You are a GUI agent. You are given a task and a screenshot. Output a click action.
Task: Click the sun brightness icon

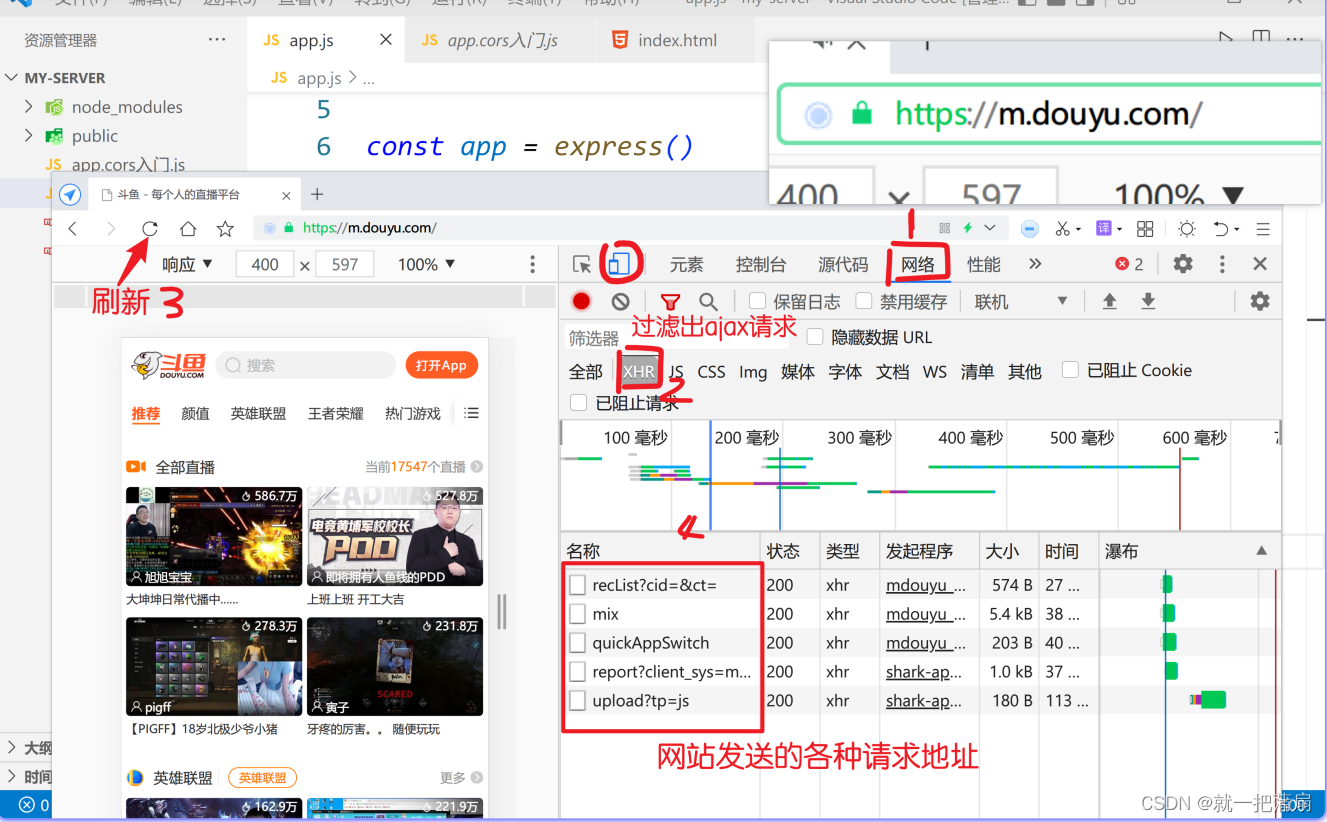[1186, 229]
